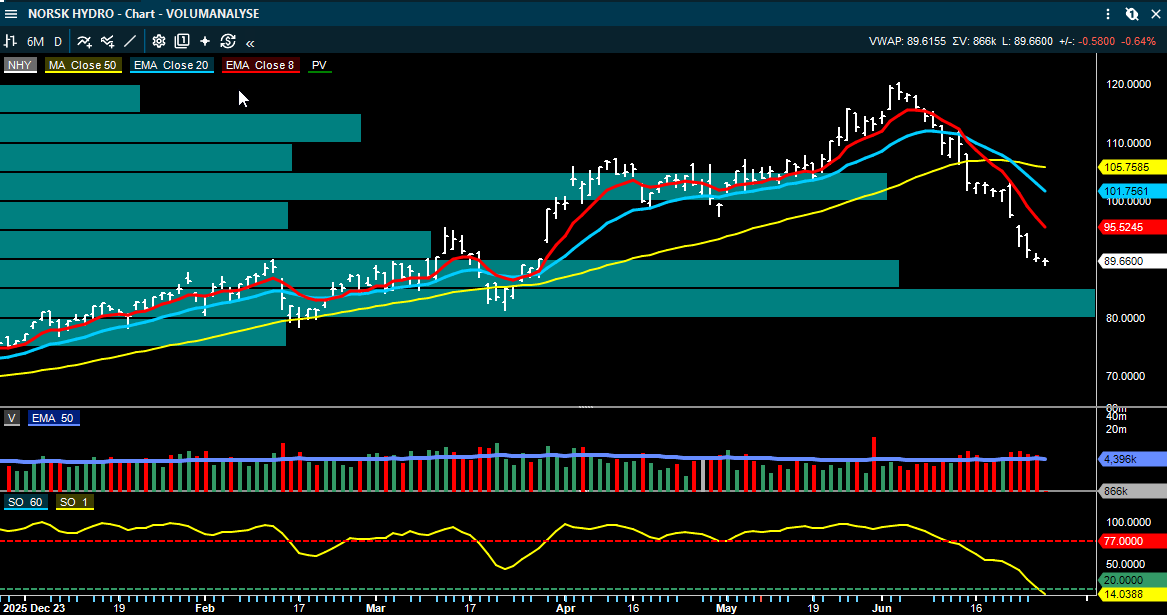The height and width of the screenshot is (615, 1167).
Task: Toggle the EMA Close 20 indicator tag
Action: 171,65
